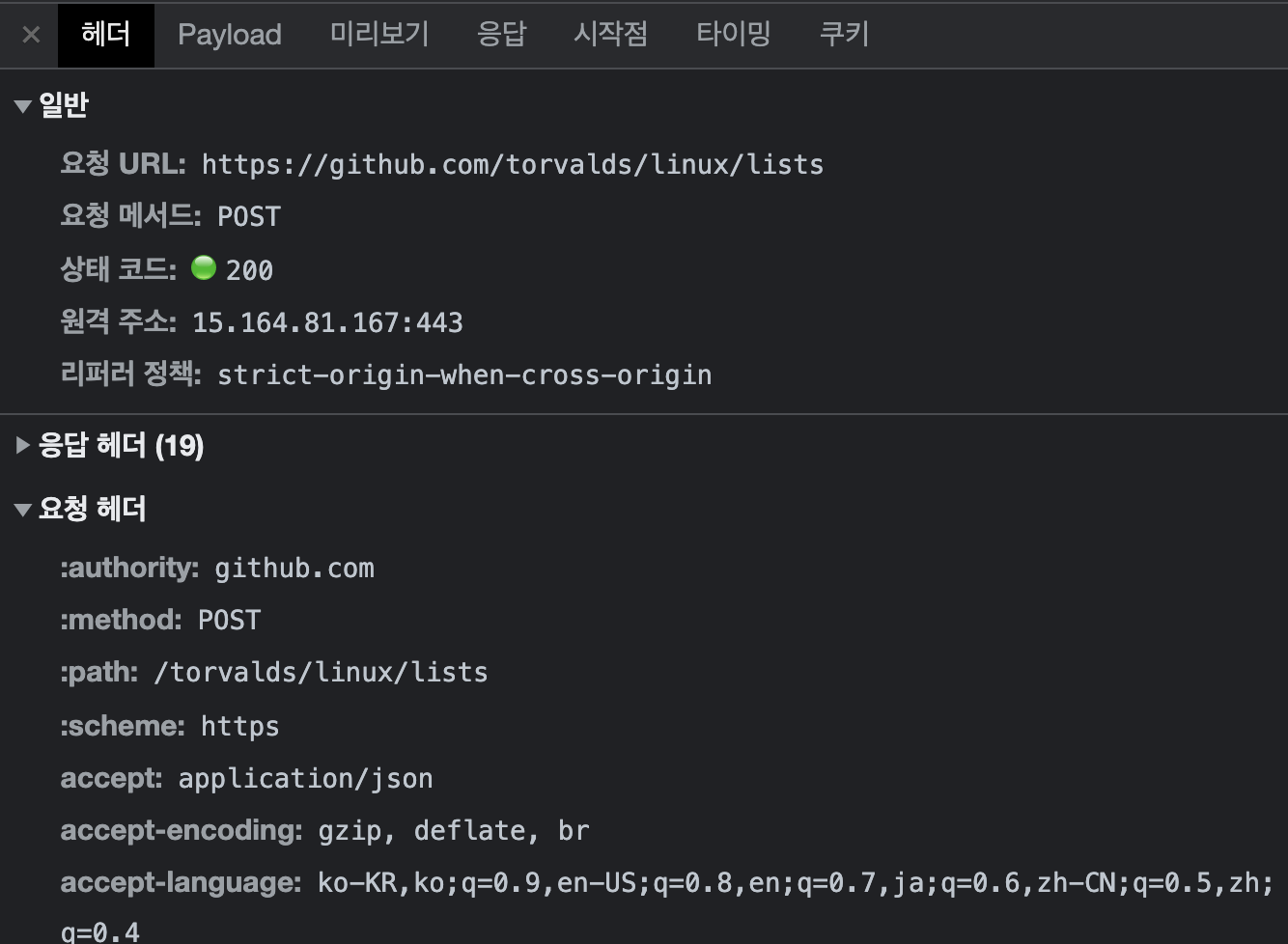The height and width of the screenshot is (944, 1288).
Task: Click the 상태 코드 label
Action: coord(118,269)
